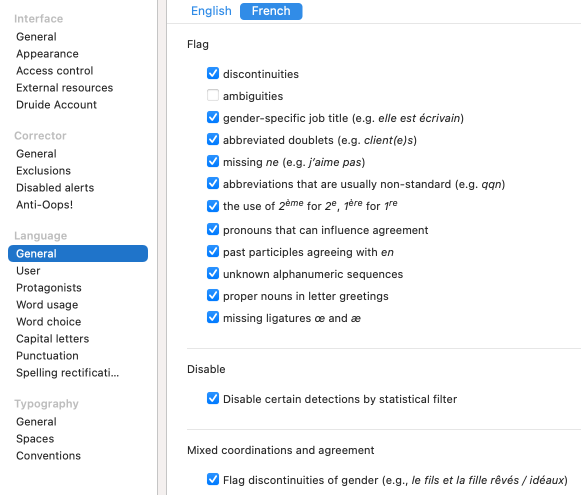The height and width of the screenshot is (495, 581).
Task: Toggle Disable certain detections by statistical filter
Action: click(x=213, y=398)
